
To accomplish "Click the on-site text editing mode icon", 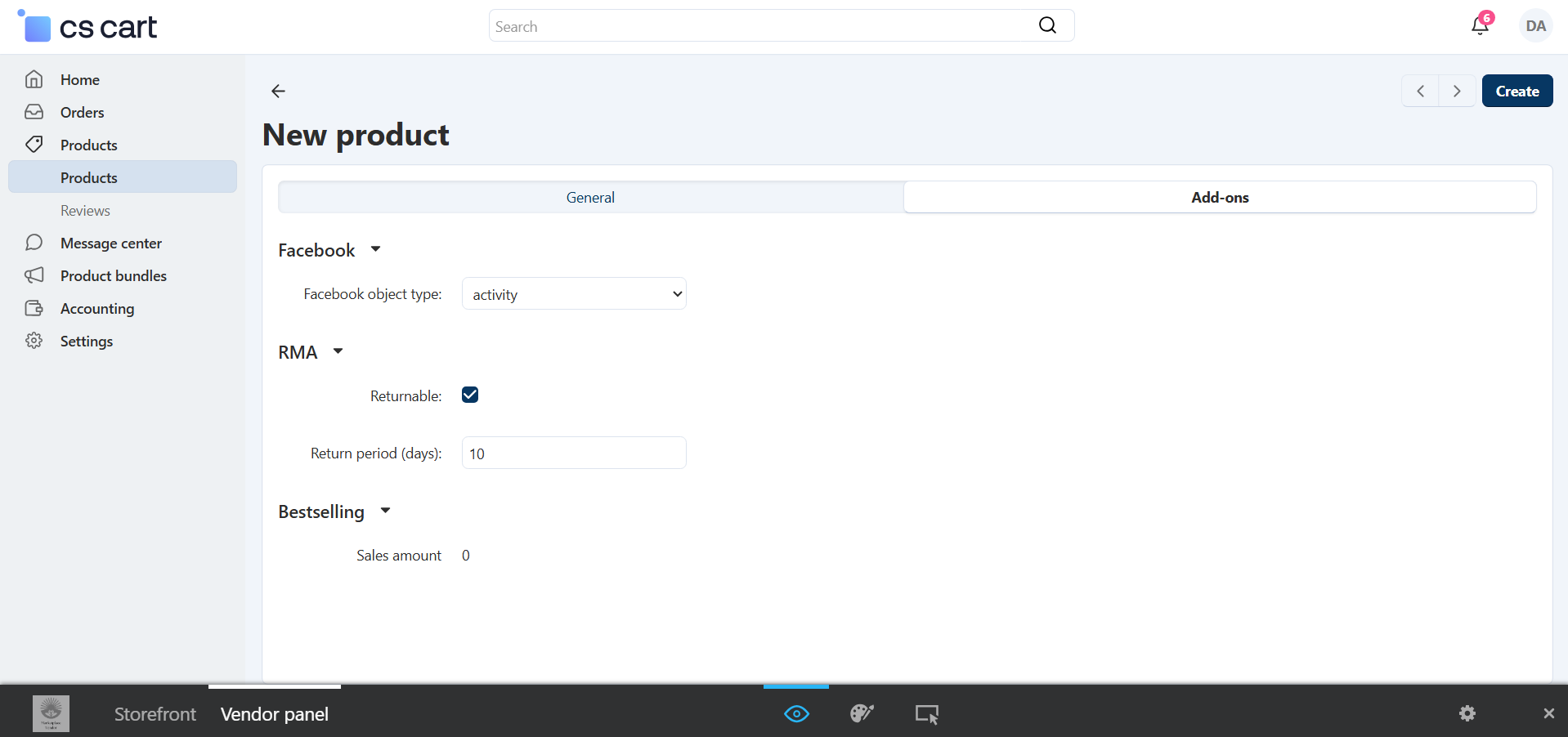I will point(926,713).
